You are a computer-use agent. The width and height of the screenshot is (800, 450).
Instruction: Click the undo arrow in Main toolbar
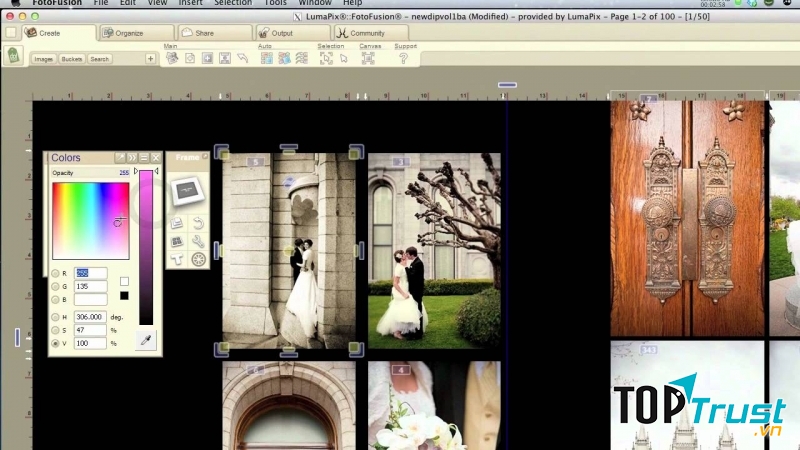click(242, 58)
